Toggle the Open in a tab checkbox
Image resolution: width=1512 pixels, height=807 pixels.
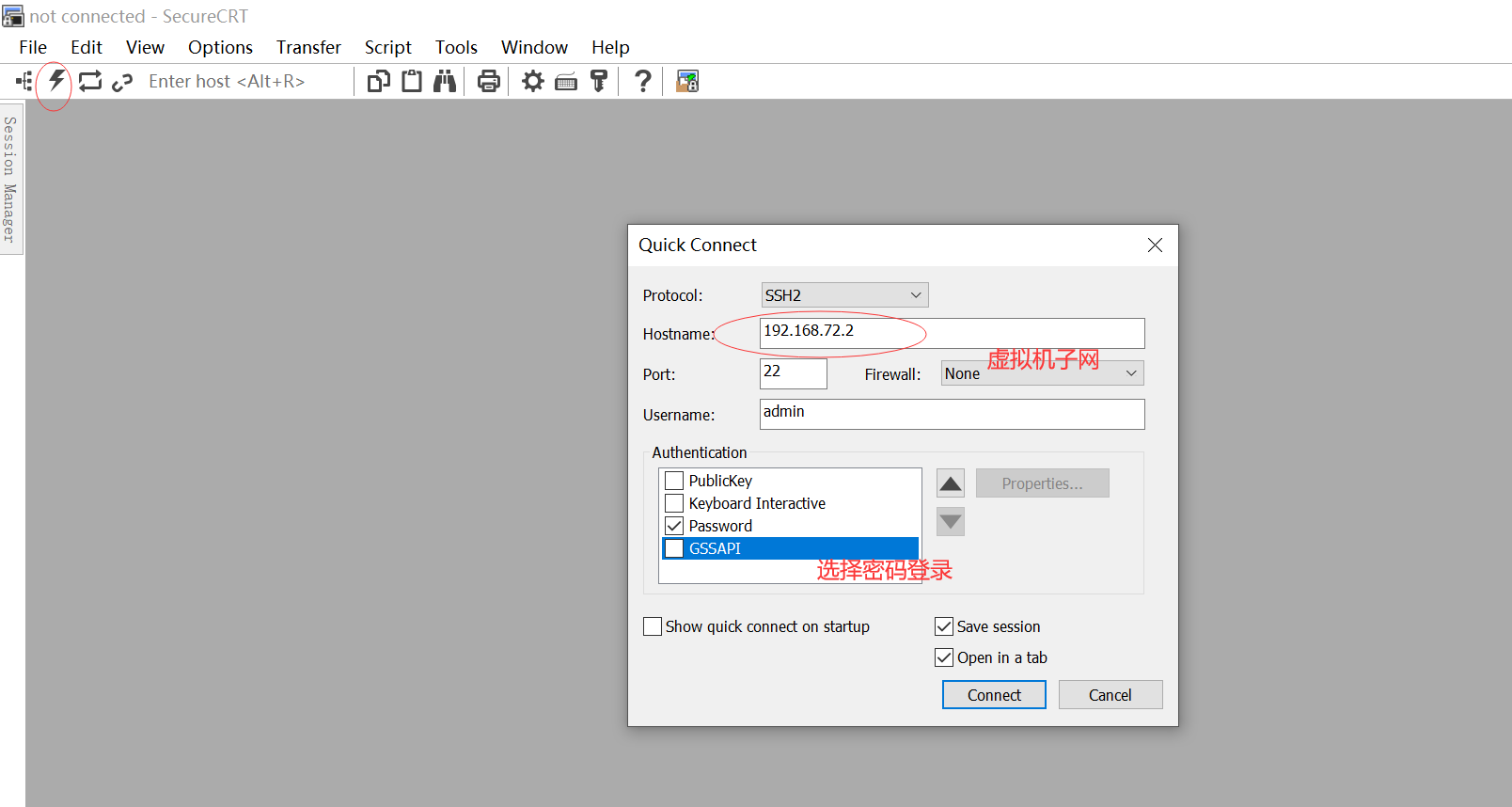tap(944, 657)
